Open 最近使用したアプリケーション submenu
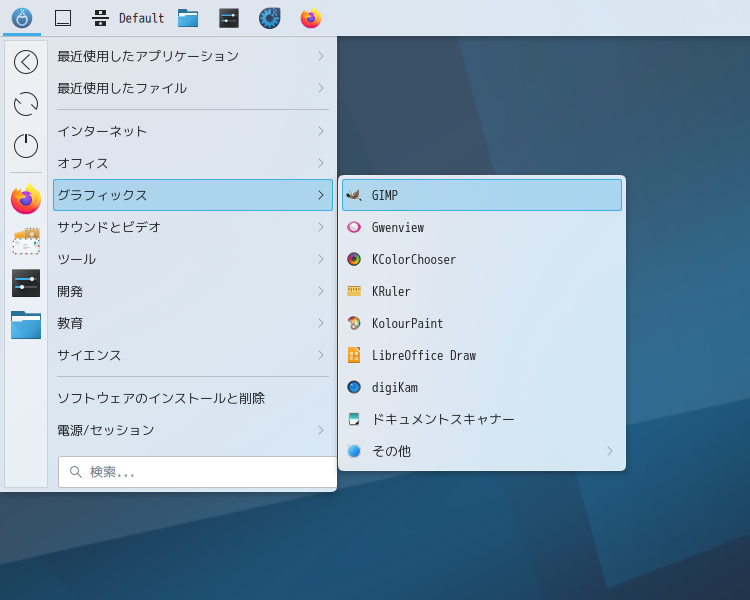This screenshot has width=750, height=600. pyautogui.click(x=193, y=56)
